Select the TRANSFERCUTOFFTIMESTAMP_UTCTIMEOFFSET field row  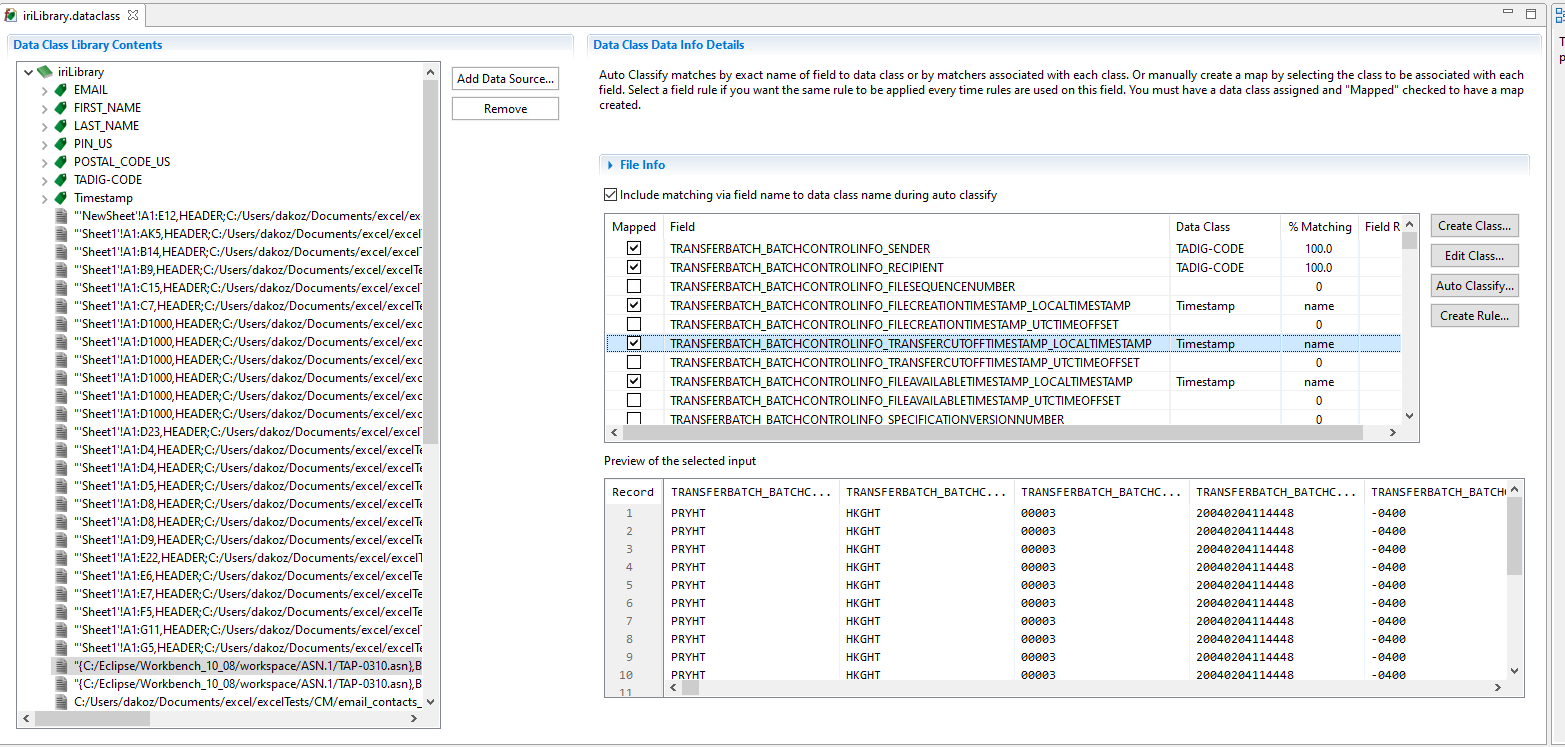[1003, 363]
